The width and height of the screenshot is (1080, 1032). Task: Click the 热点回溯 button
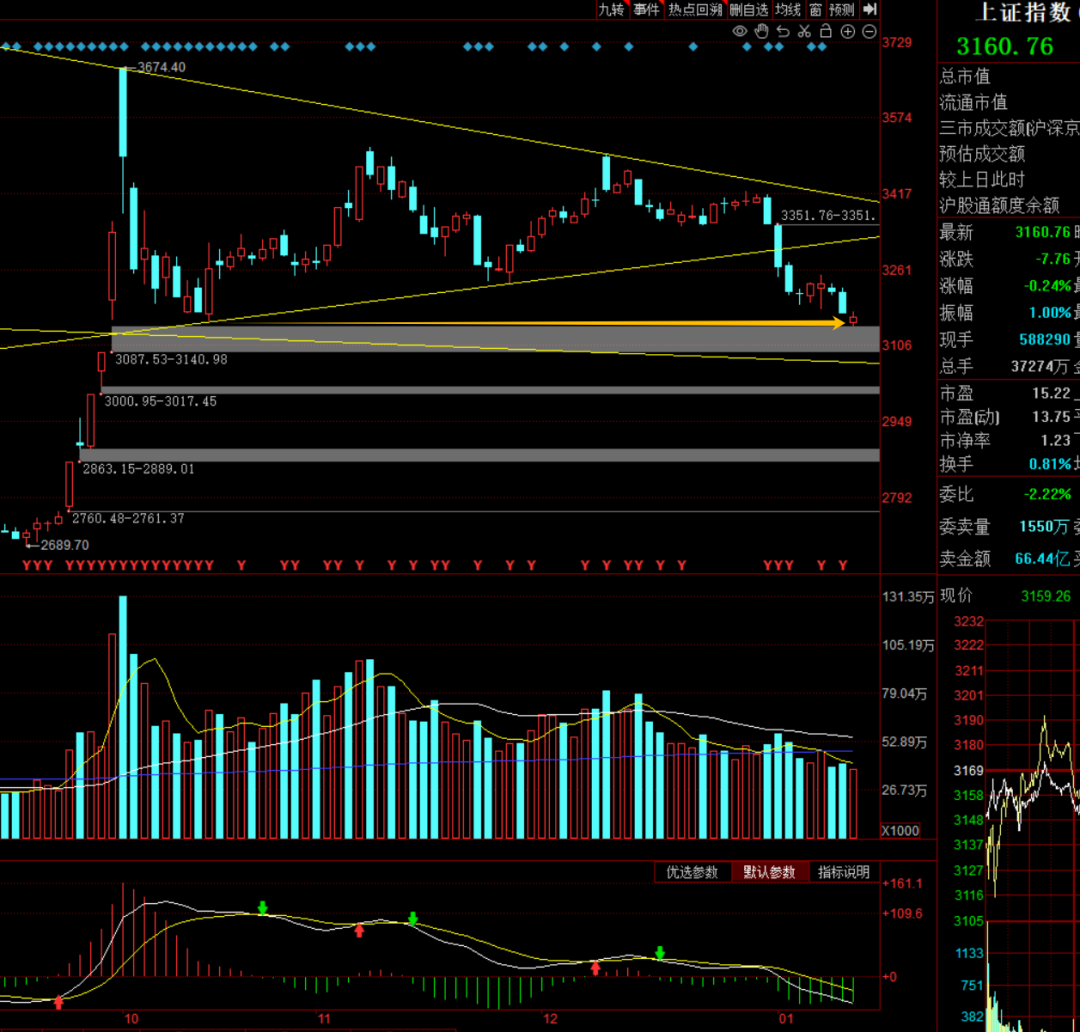click(x=695, y=9)
